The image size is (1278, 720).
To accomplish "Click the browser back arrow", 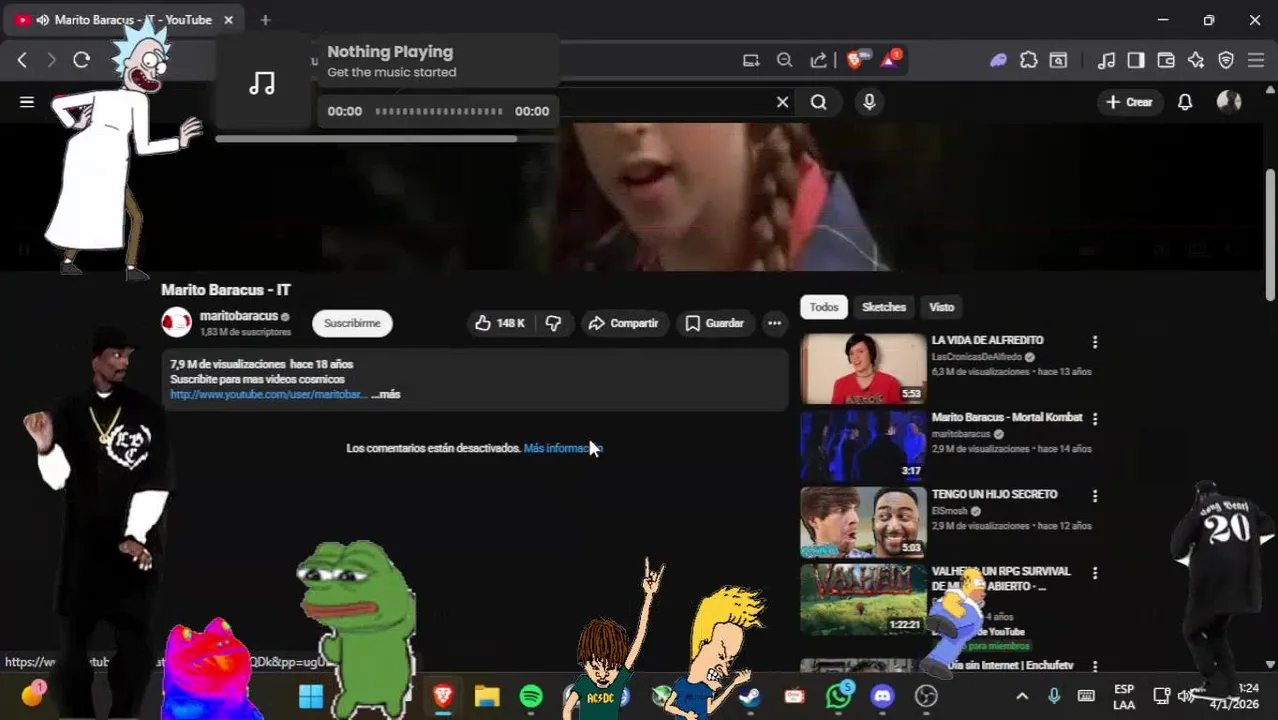I will pyautogui.click(x=22, y=60).
